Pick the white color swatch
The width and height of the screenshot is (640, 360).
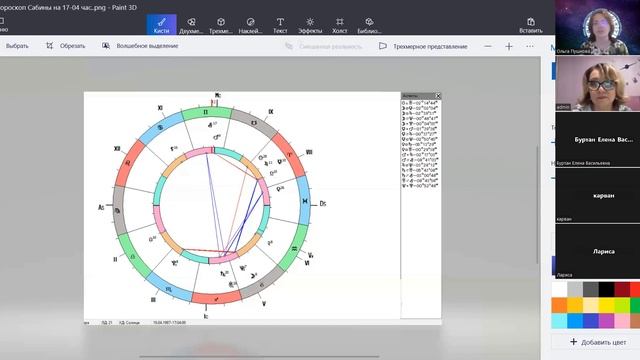(560, 289)
